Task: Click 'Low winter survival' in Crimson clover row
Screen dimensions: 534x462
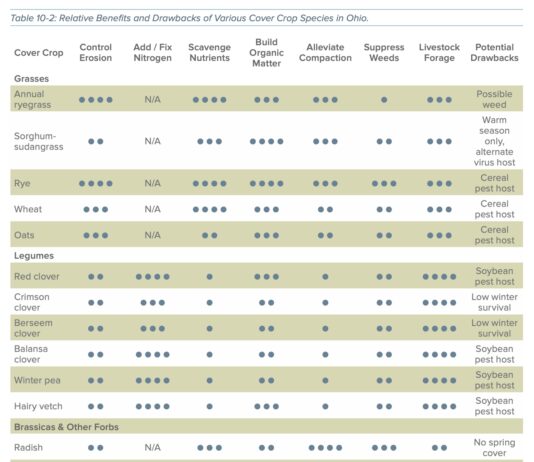Action: [494, 302]
